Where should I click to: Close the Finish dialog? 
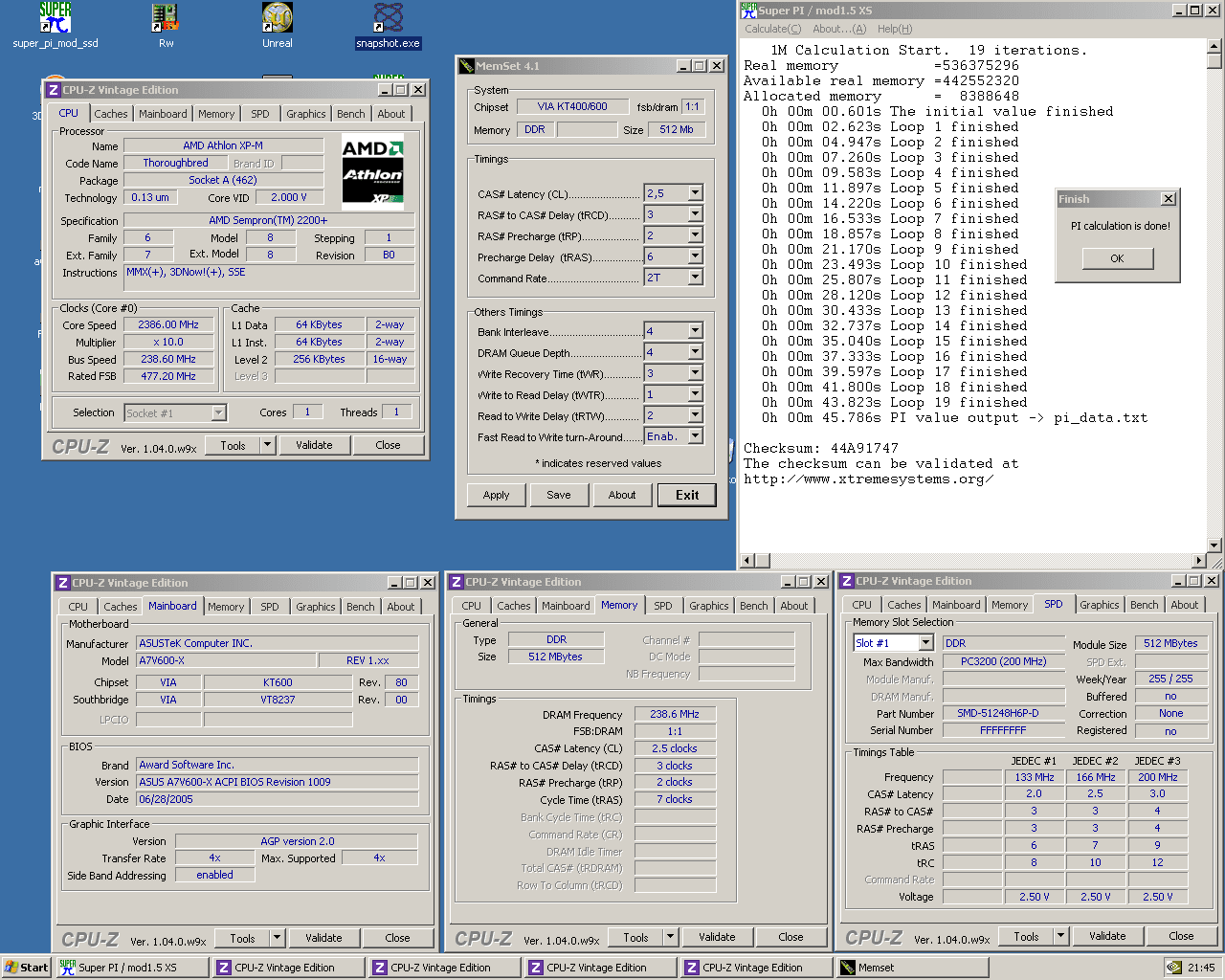tap(1169, 199)
